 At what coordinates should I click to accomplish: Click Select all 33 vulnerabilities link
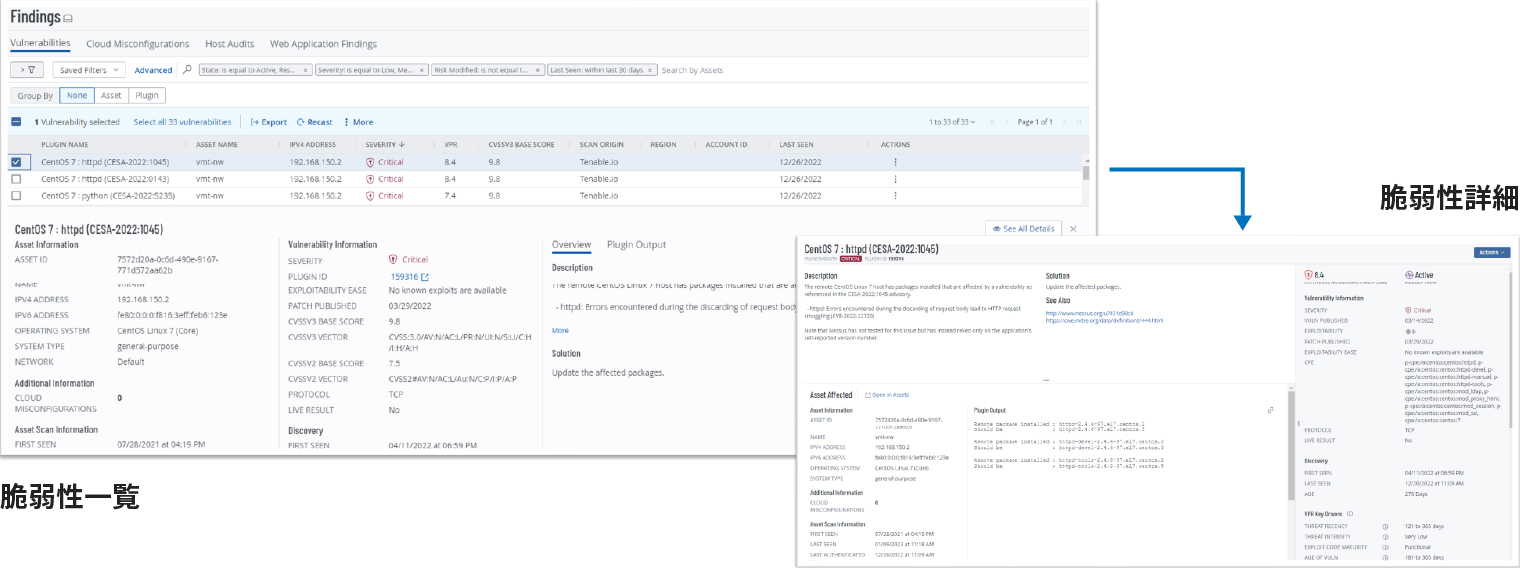pos(182,122)
